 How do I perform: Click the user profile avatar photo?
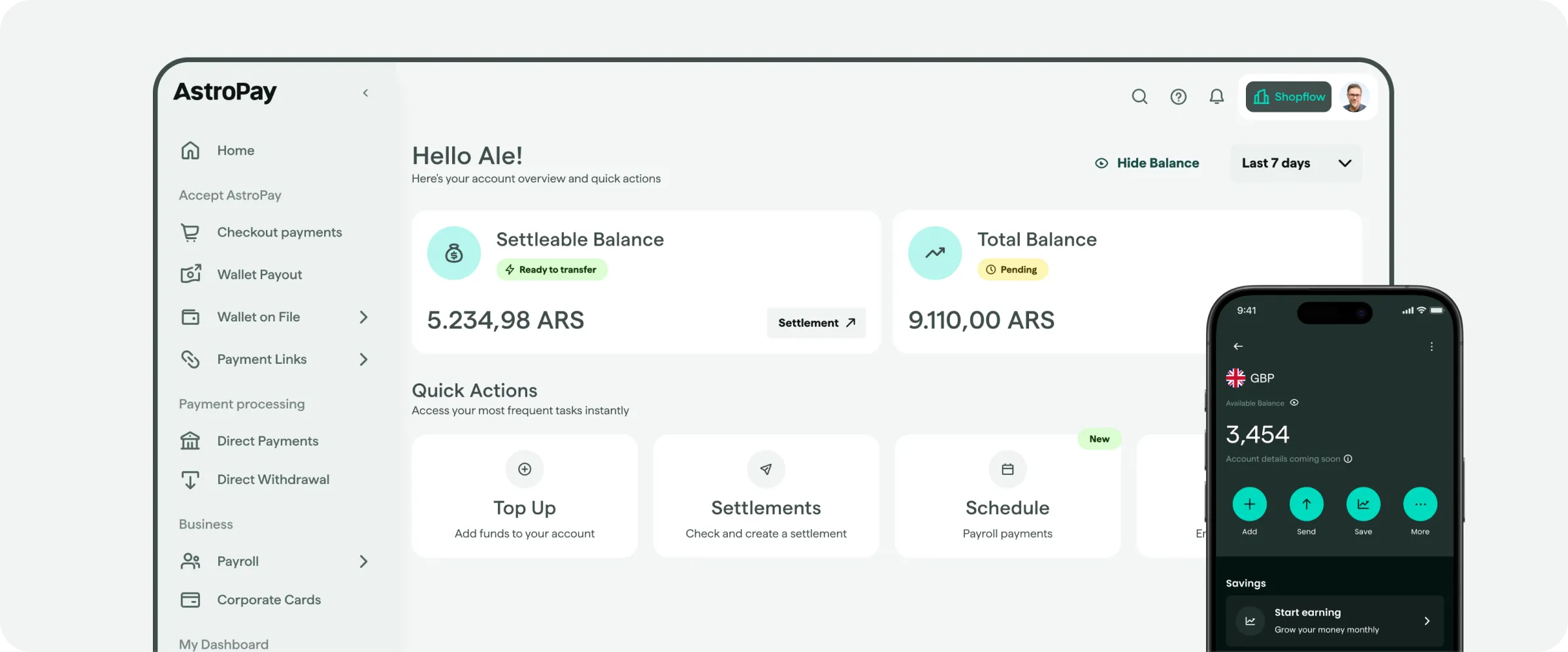click(x=1354, y=97)
